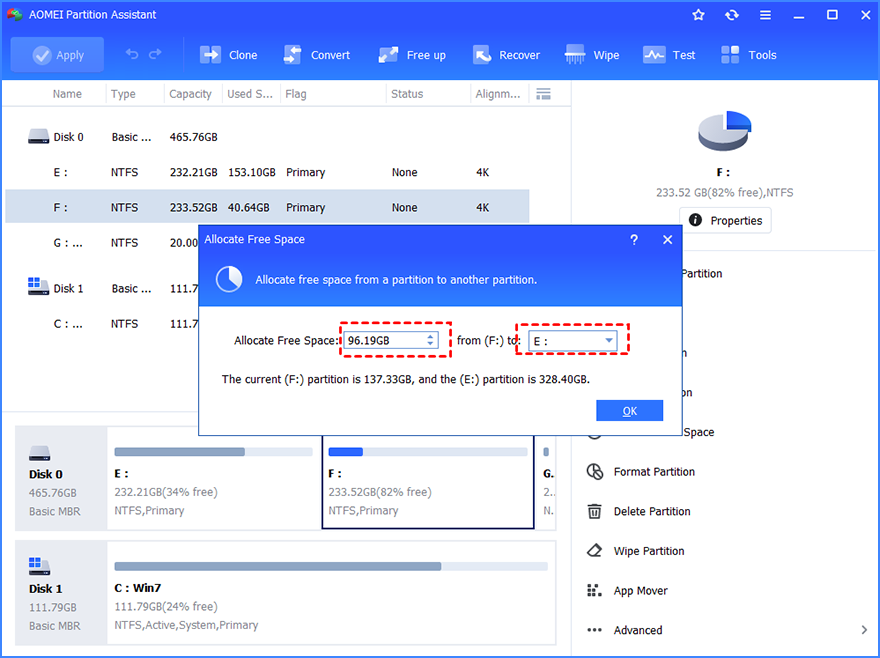
Task: Sort by the Name column header
Action: (x=67, y=94)
